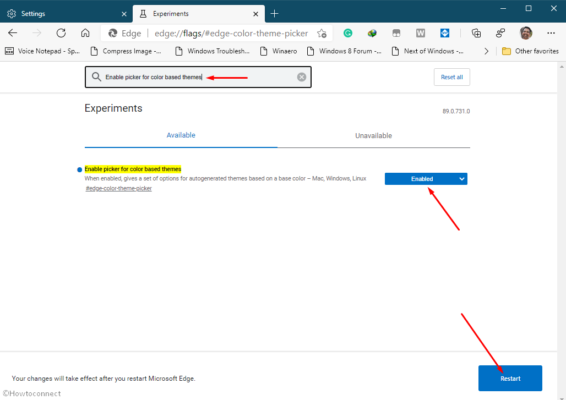
Task: Close the Settings tab
Action: point(124,14)
